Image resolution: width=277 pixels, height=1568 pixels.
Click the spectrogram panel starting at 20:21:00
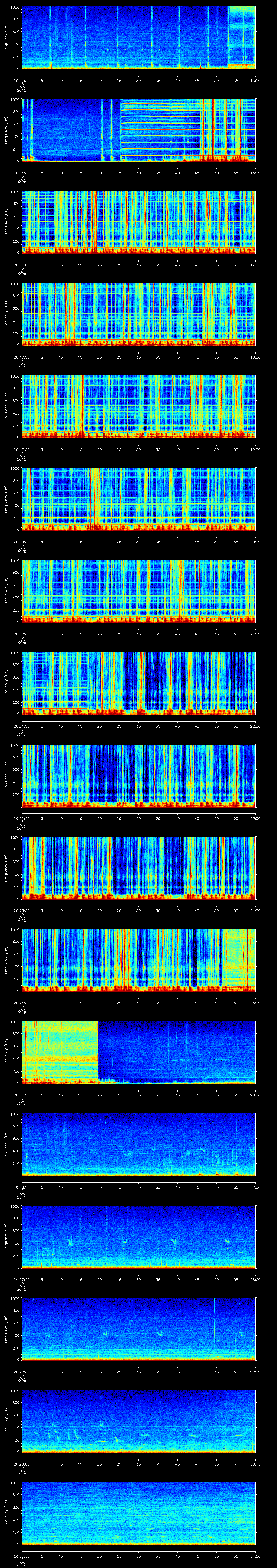(x=139, y=683)
